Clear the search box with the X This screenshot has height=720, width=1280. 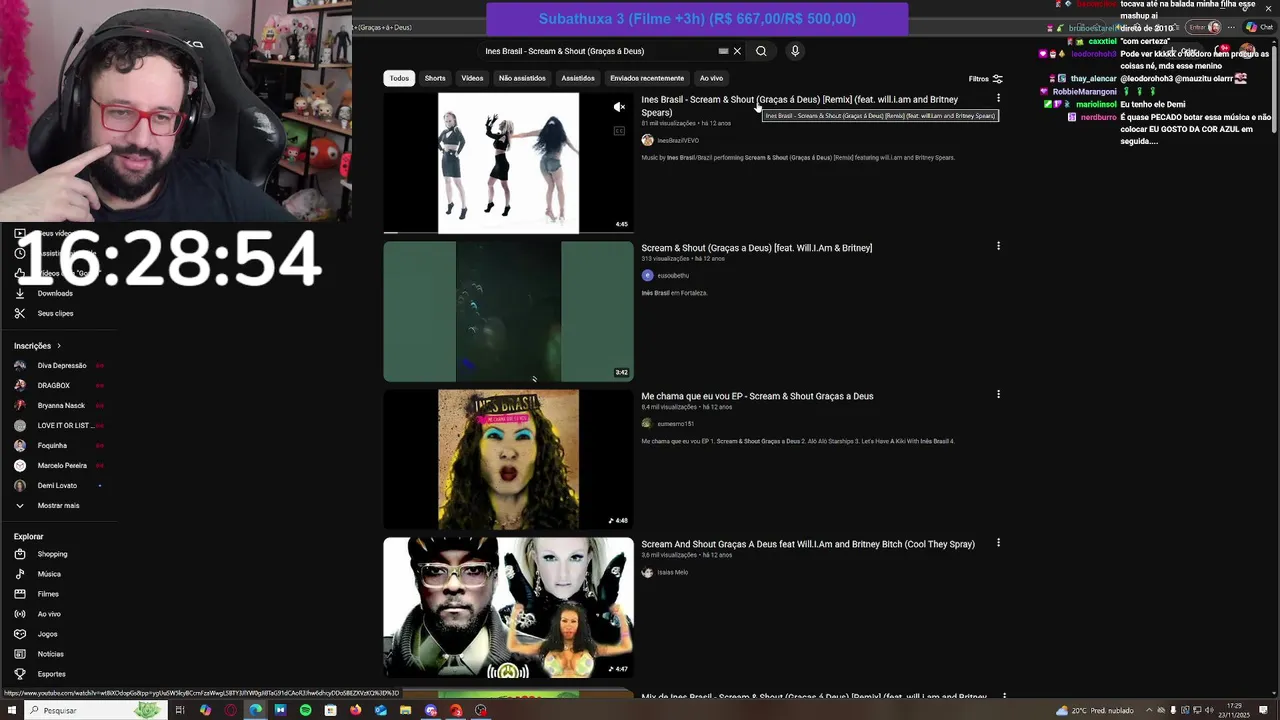pos(737,51)
